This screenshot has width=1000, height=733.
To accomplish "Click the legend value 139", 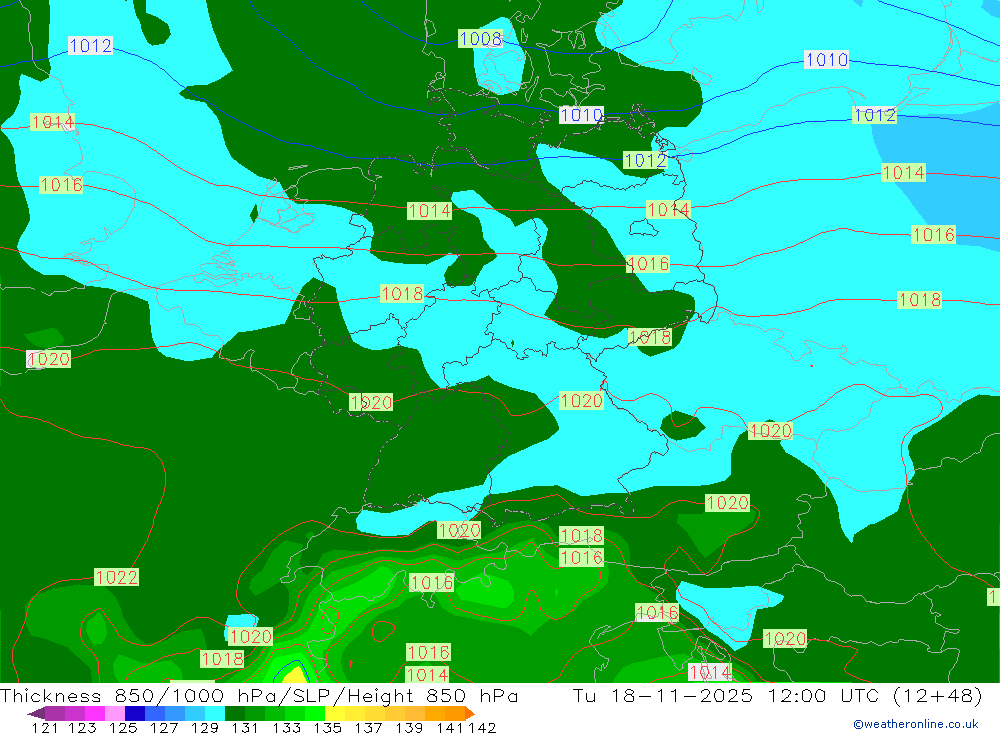I will coord(409,728).
